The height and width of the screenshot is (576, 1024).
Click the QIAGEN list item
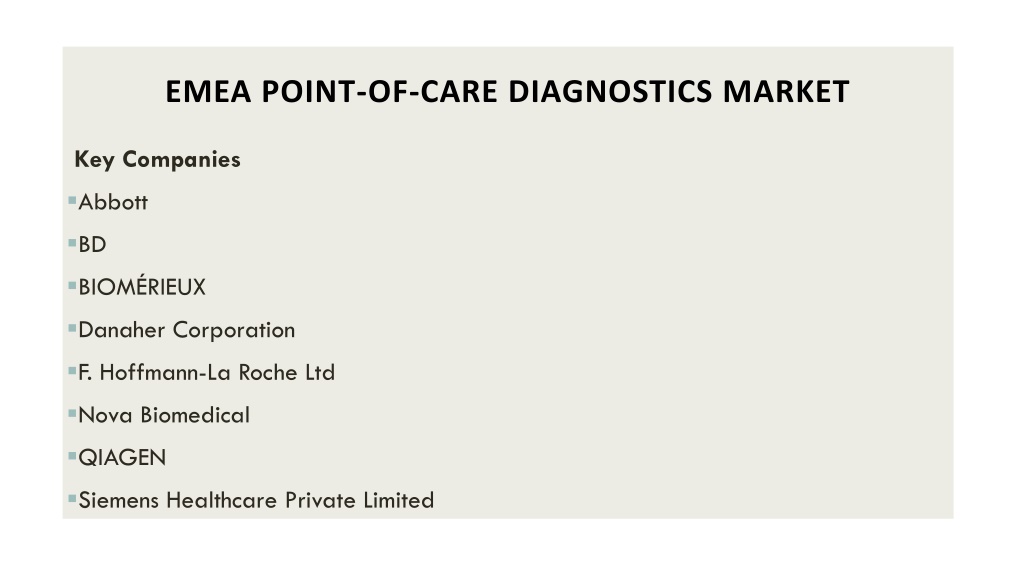[122, 458]
